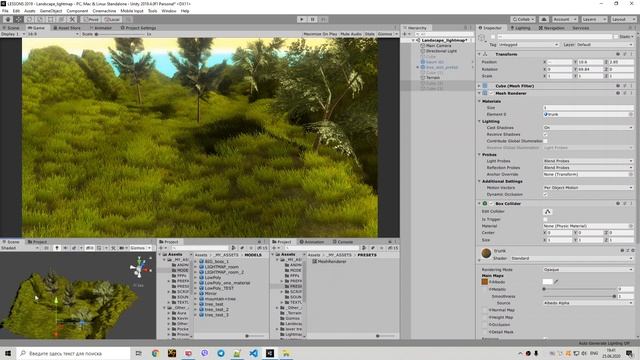
Task: Toggle Maximize On Play
Action: coord(320,34)
